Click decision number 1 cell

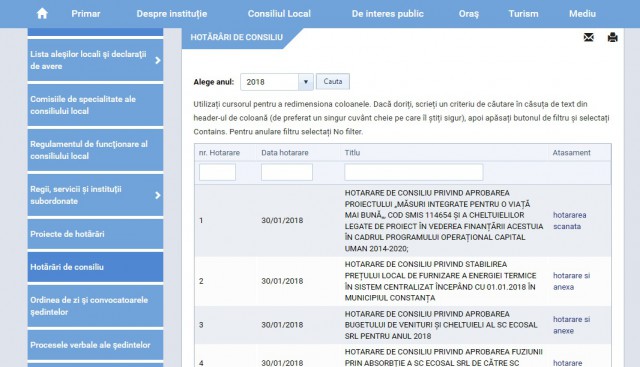[201, 220]
